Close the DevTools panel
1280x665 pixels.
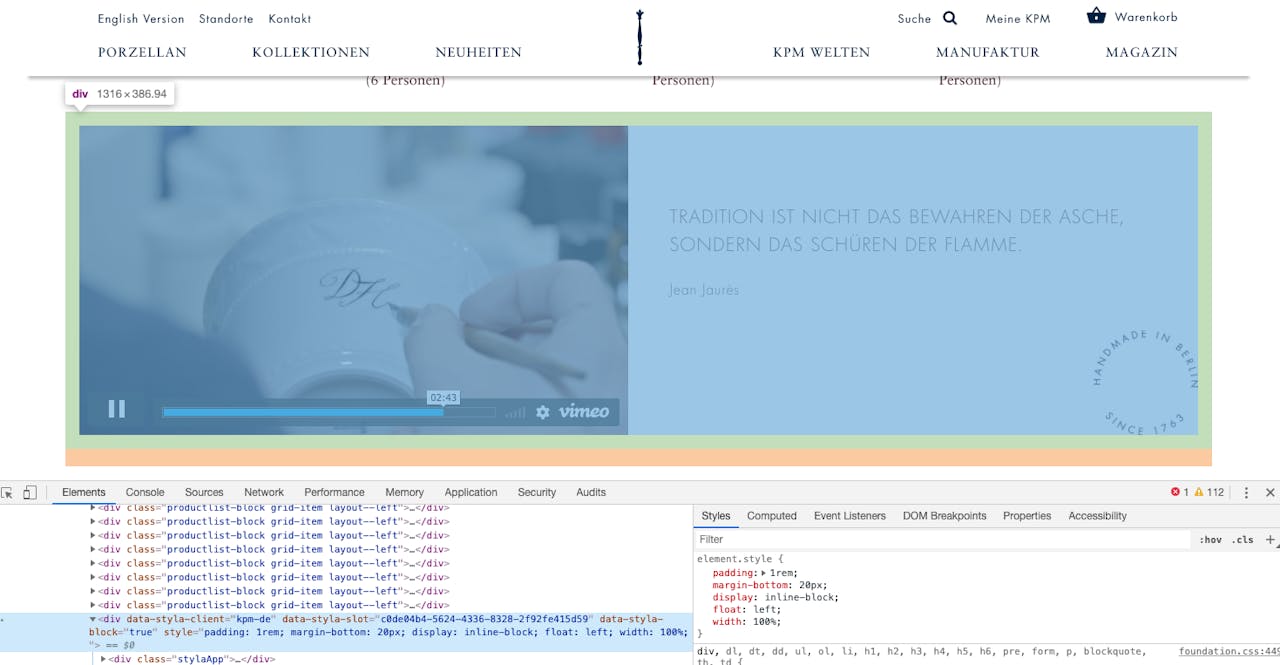[1270, 492]
